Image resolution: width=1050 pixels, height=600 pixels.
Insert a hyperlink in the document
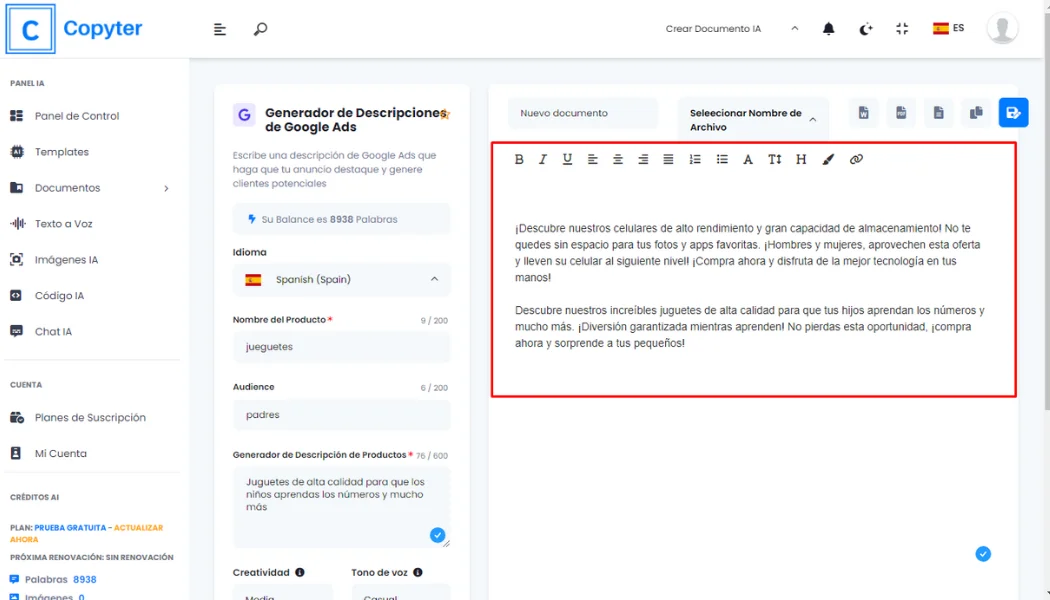pyautogui.click(x=856, y=159)
